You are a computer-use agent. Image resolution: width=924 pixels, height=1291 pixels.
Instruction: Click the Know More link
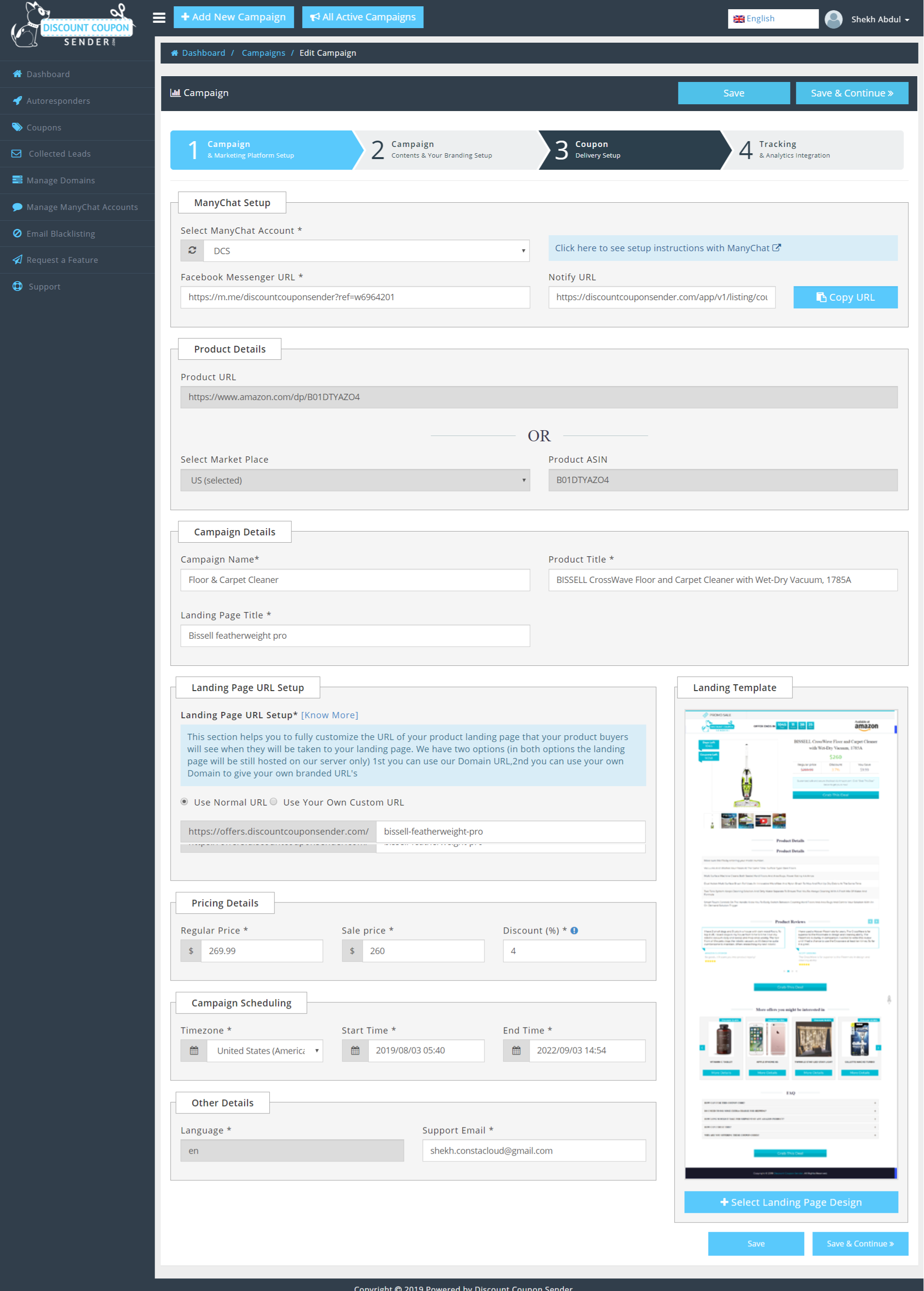[329, 715]
